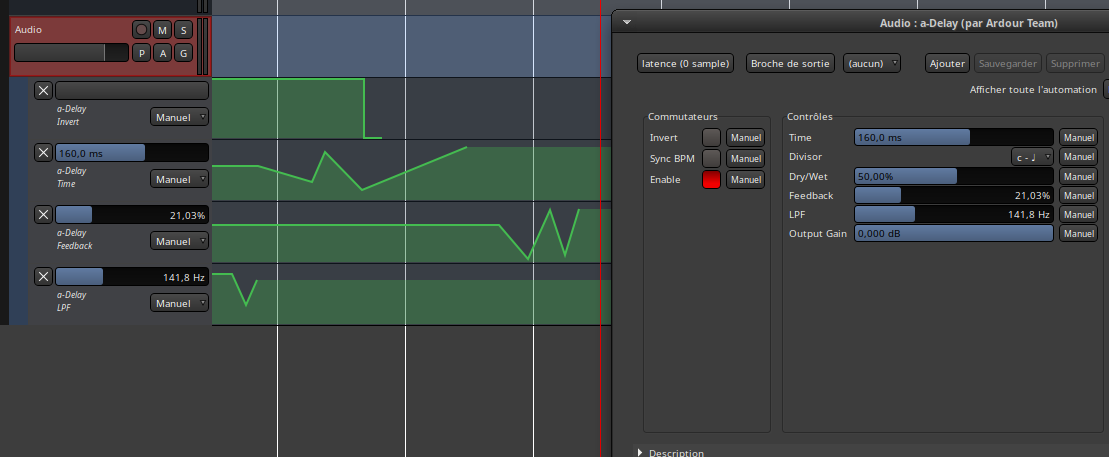
Task: Open the Audio track playlist (P) button
Action: [141, 53]
